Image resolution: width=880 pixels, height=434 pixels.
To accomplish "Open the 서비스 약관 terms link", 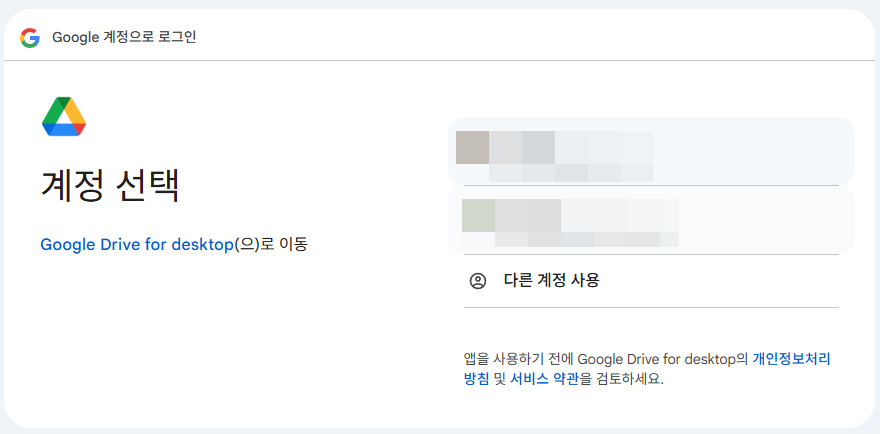I will 544,379.
